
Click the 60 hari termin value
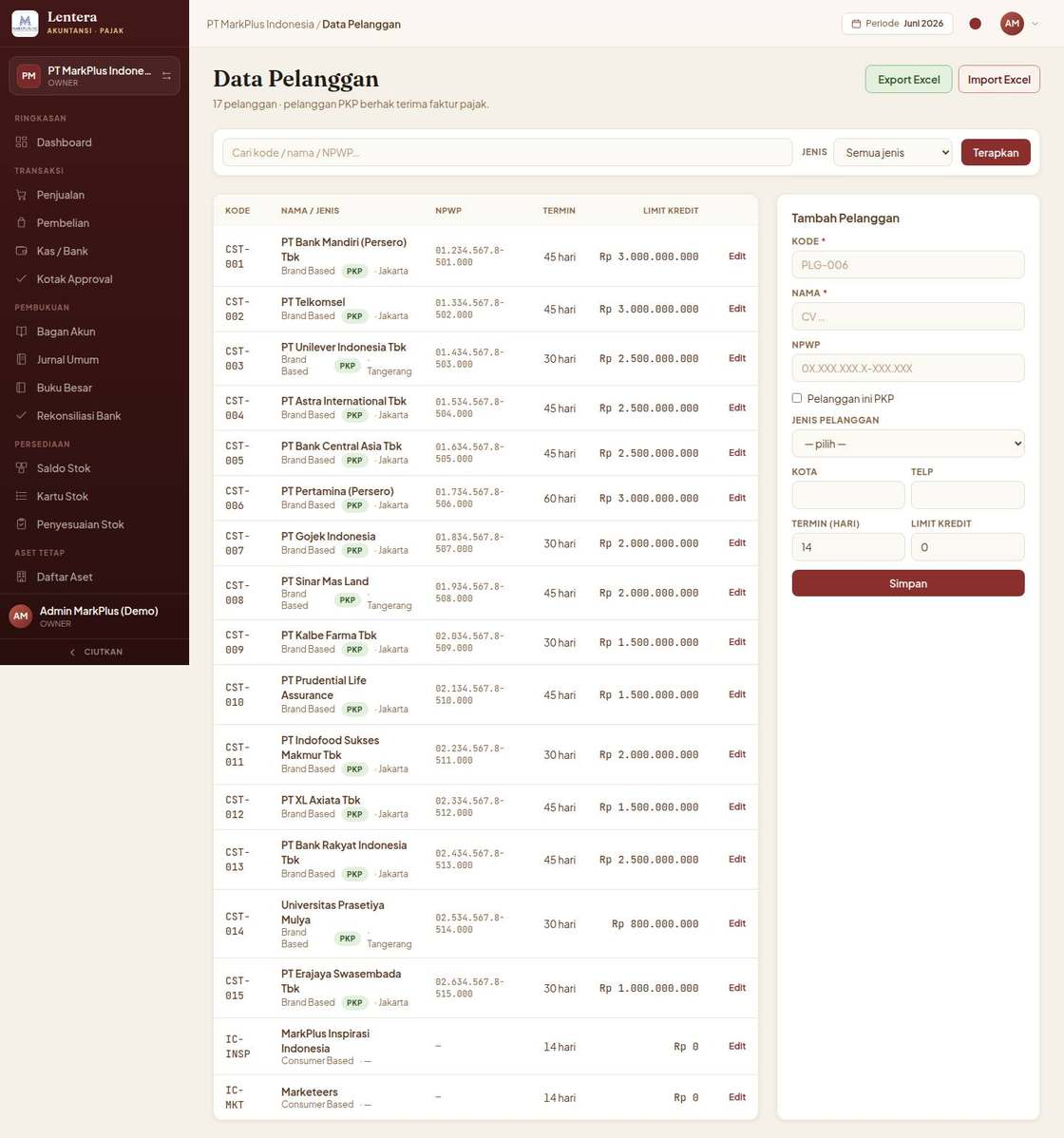click(x=560, y=499)
